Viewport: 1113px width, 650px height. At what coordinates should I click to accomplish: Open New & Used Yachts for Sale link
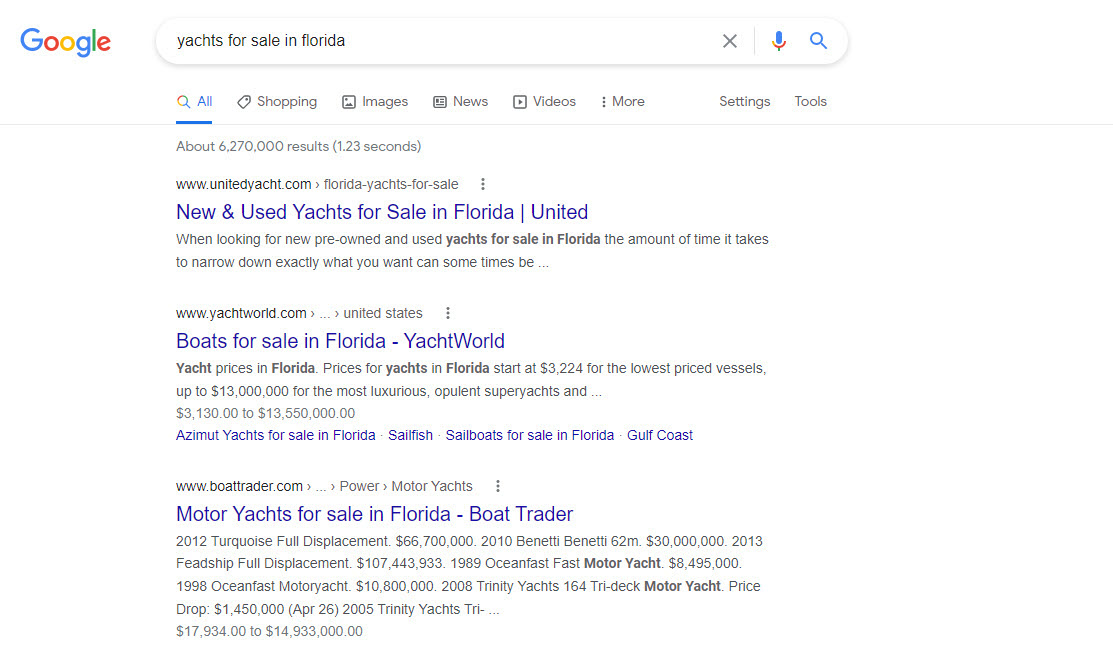pyautogui.click(x=382, y=212)
